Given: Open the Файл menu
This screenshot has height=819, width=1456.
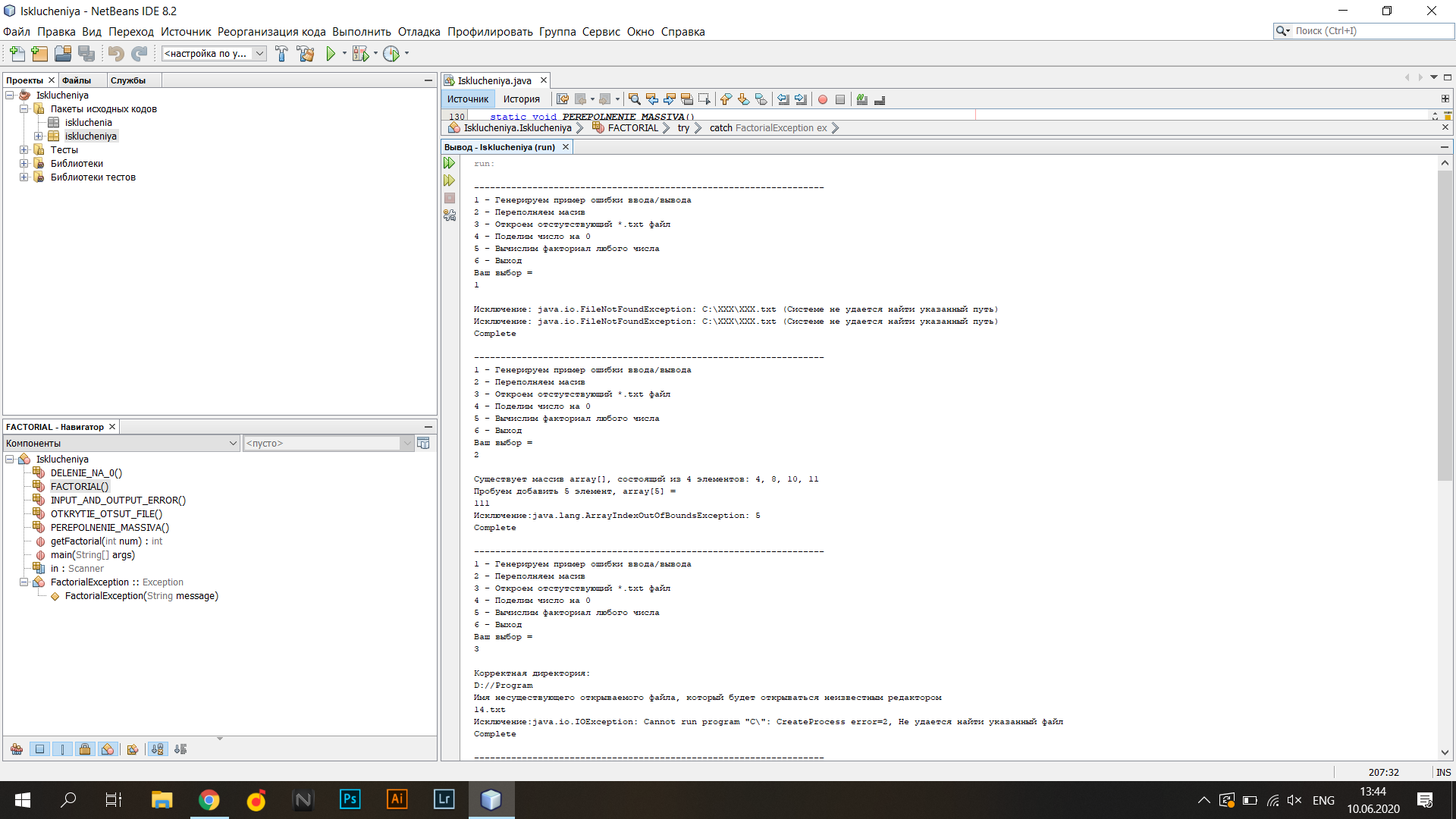Looking at the screenshot, I should pos(17,32).
